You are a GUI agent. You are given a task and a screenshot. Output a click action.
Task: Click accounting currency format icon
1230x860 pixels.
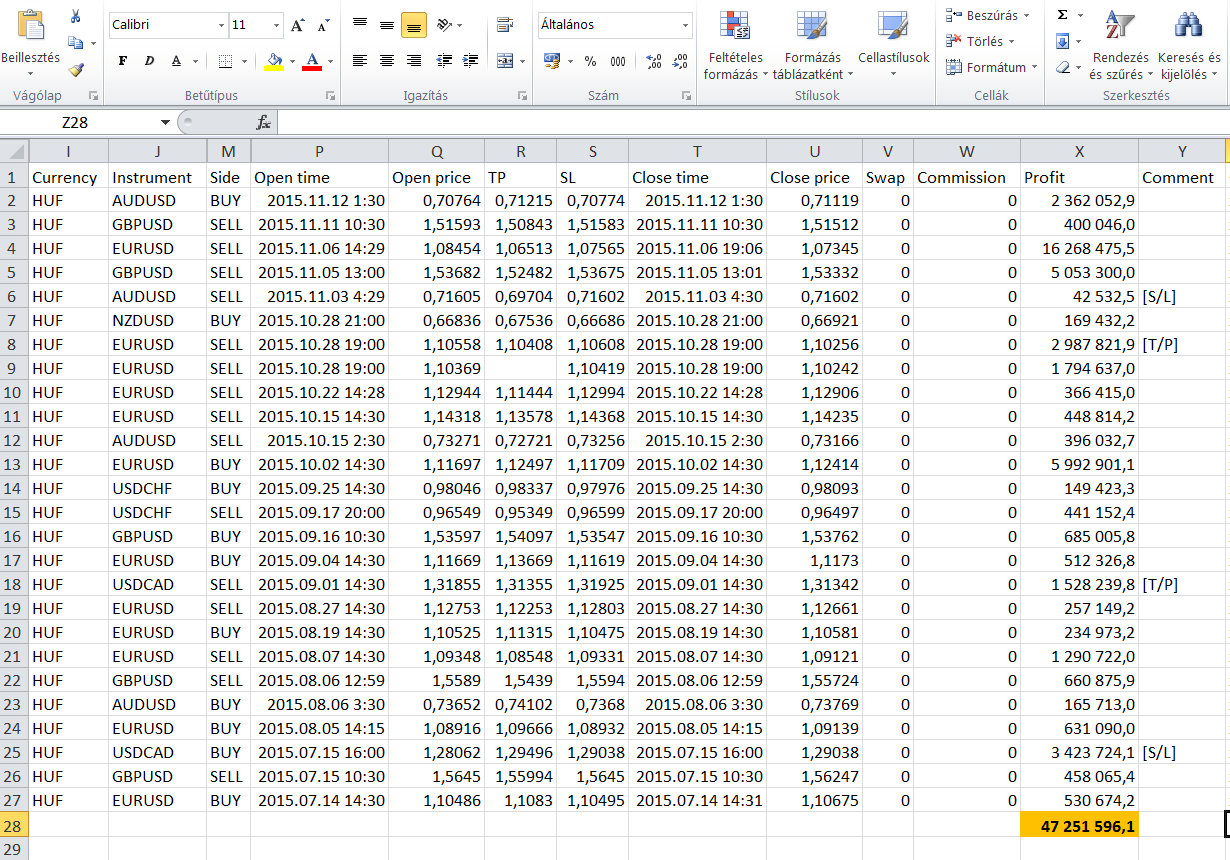552,61
